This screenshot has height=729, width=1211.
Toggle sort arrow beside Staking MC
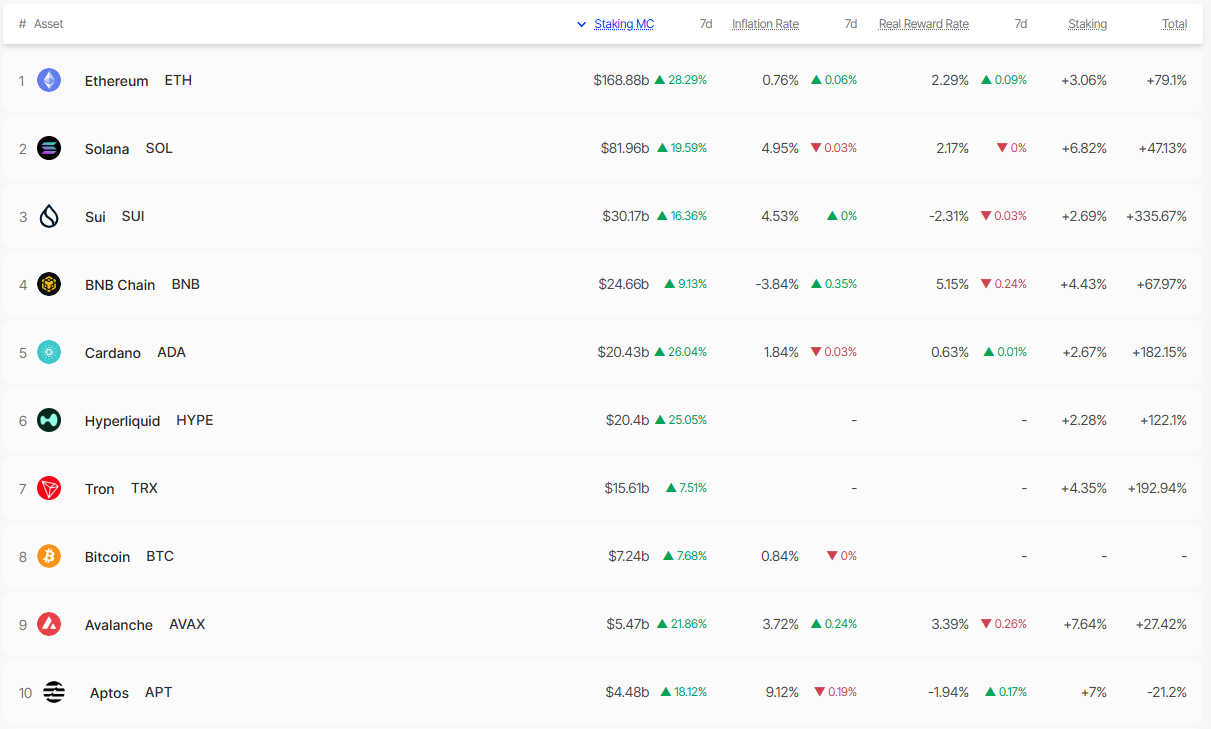[582, 24]
